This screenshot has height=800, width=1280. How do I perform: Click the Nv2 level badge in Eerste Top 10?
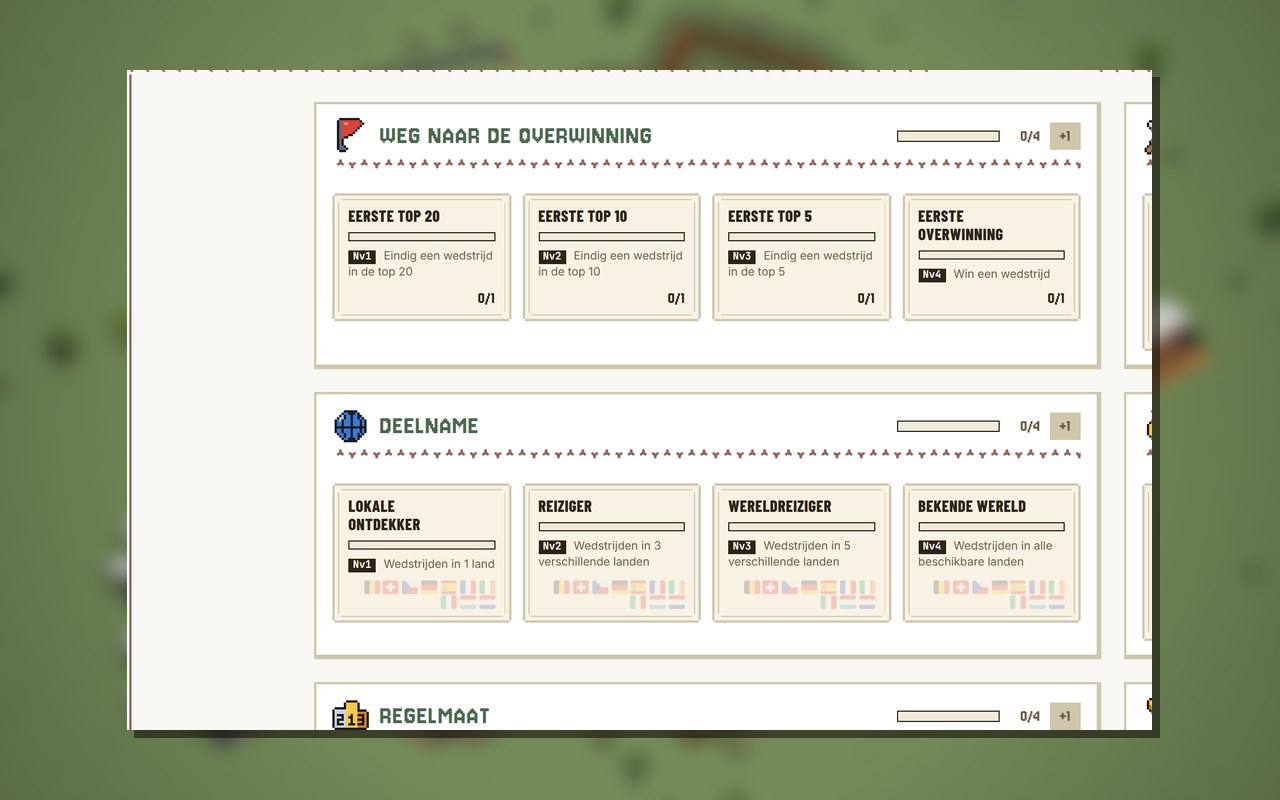[x=552, y=257]
